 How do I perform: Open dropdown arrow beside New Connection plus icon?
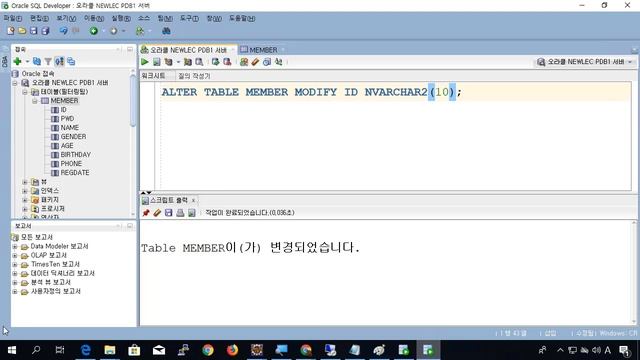[x=27, y=62]
